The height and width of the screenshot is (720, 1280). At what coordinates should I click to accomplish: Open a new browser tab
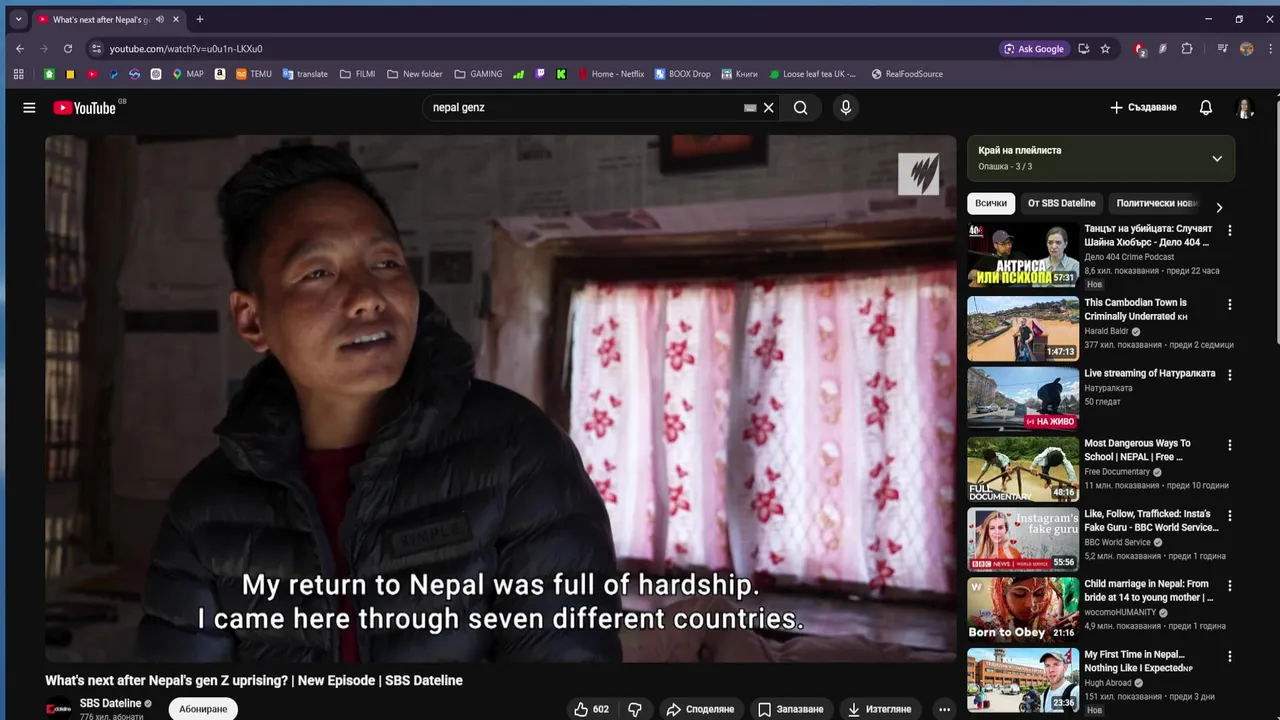(200, 19)
